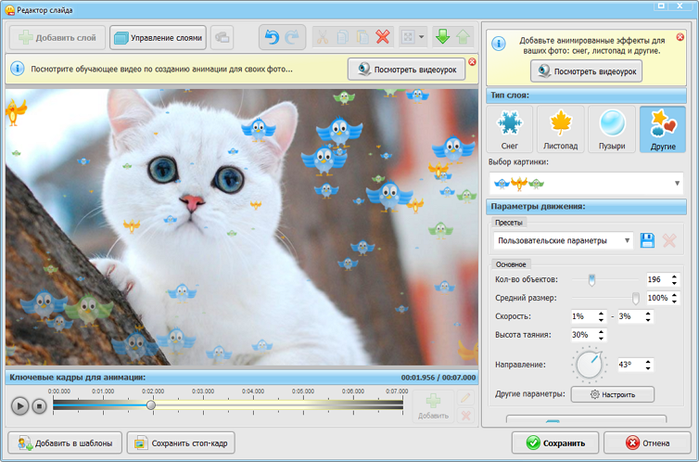The image size is (699, 462).
Task: Click the info icon in the hint bar above the preview
Action: (17, 69)
